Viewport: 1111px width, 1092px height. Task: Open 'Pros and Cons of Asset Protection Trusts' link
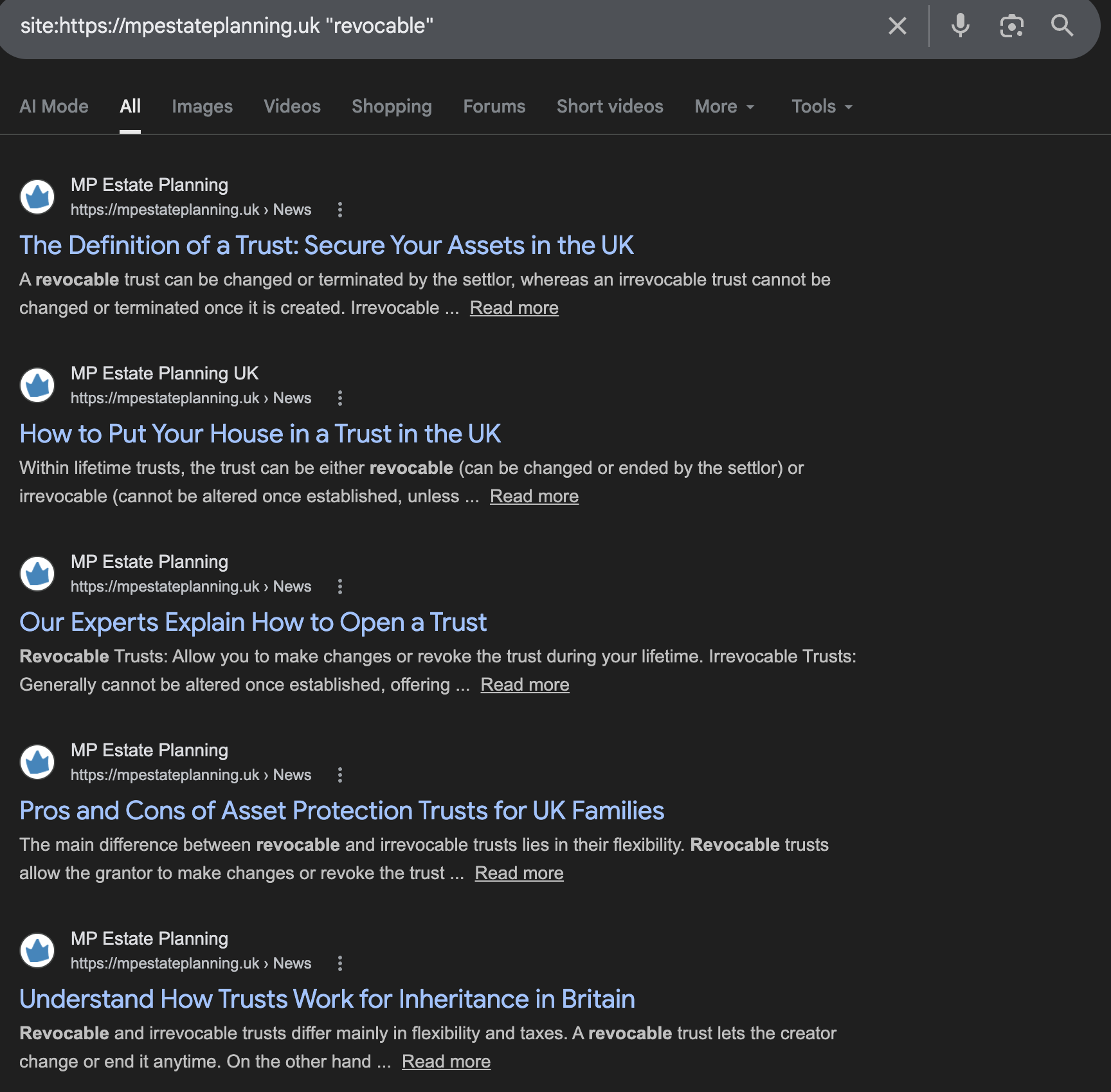click(341, 811)
